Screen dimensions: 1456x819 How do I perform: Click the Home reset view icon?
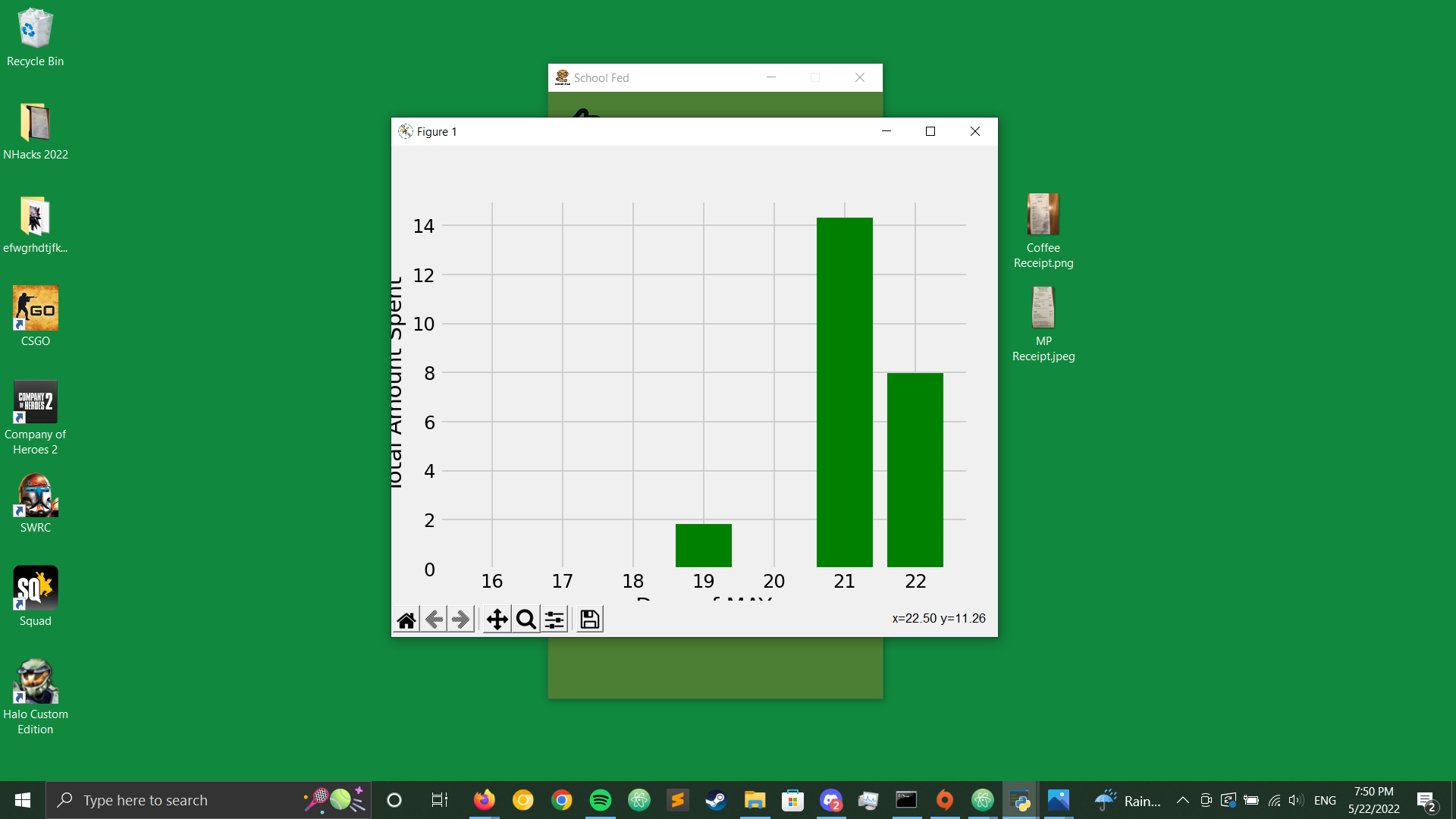[x=406, y=620]
